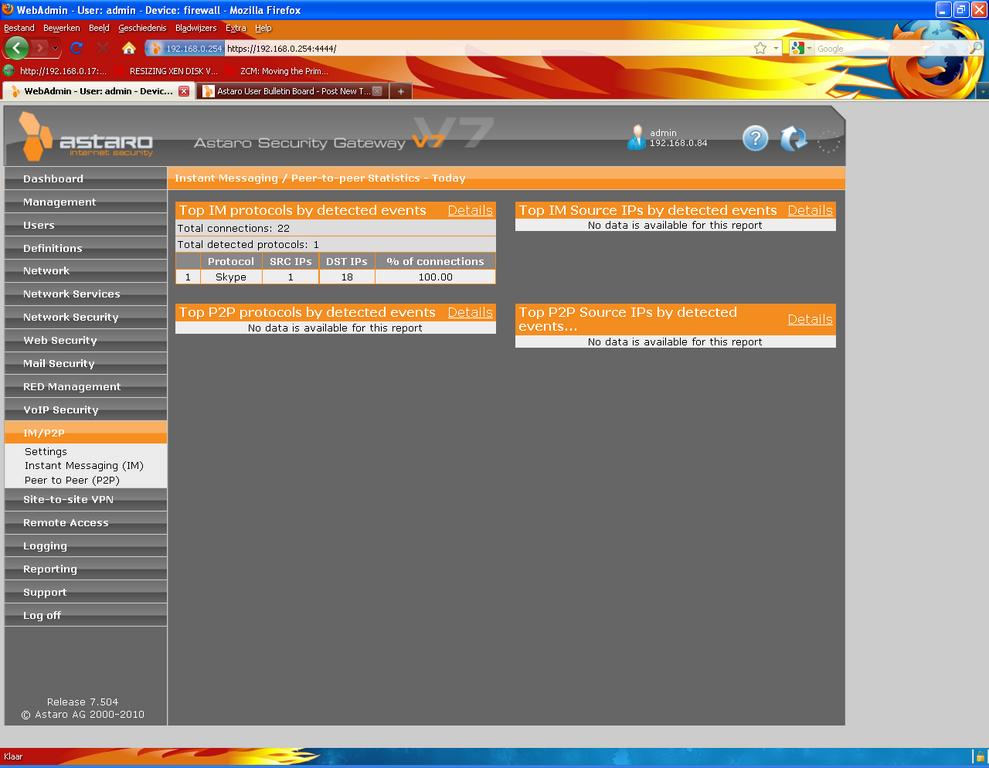This screenshot has height=768, width=989.
Task: Open the Geschiedenis menu
Action: click(x=140, y=28)
